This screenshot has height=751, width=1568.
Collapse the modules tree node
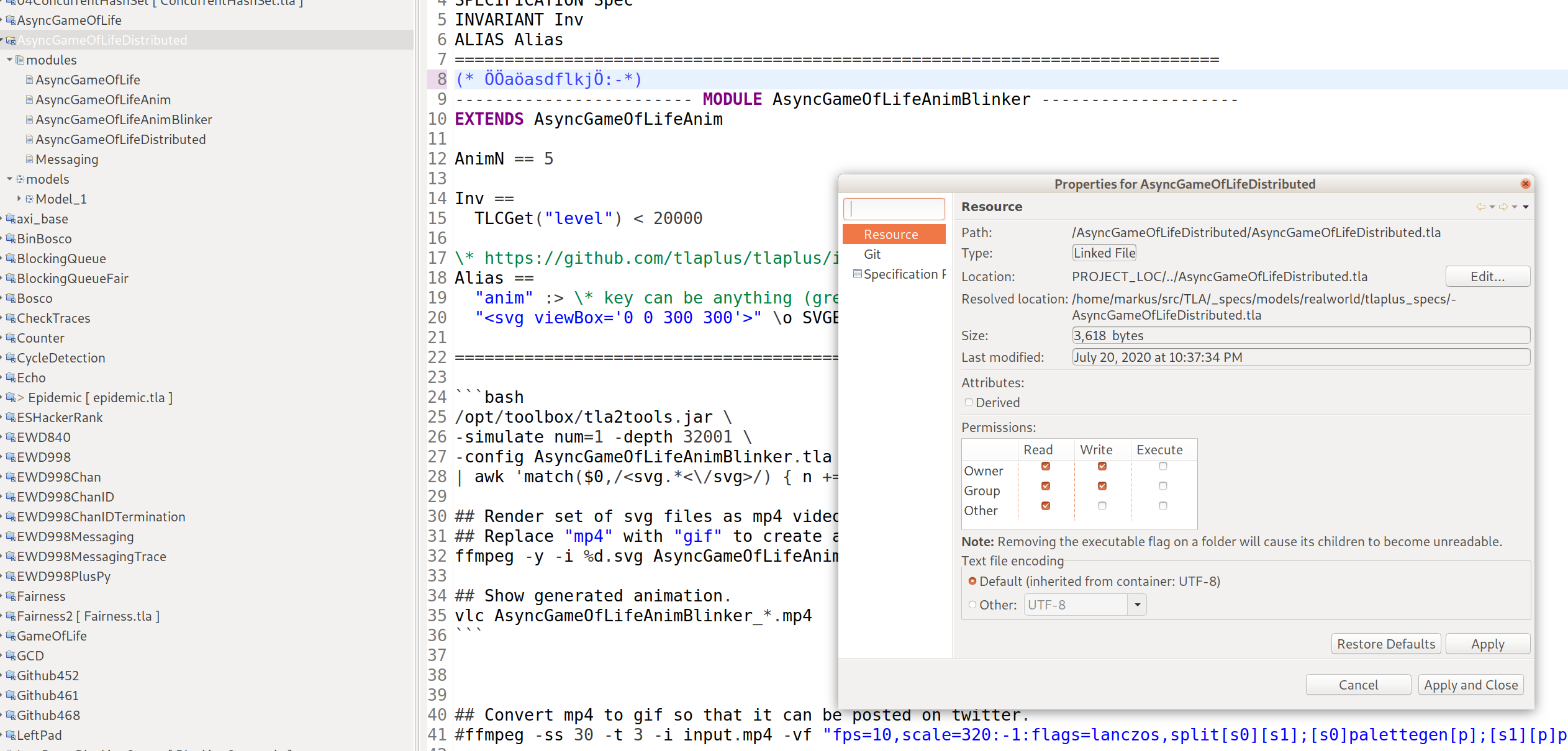(x=9, y=60)
